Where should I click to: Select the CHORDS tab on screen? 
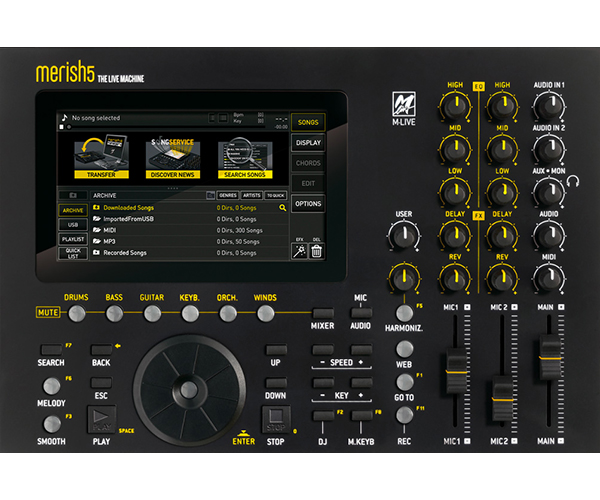point(308,163)
